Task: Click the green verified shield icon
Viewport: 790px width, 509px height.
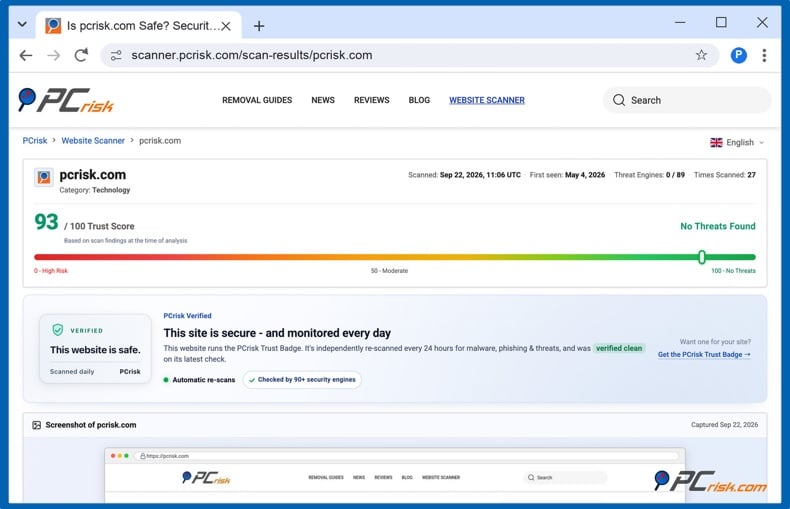Action: tap(58, 330)
